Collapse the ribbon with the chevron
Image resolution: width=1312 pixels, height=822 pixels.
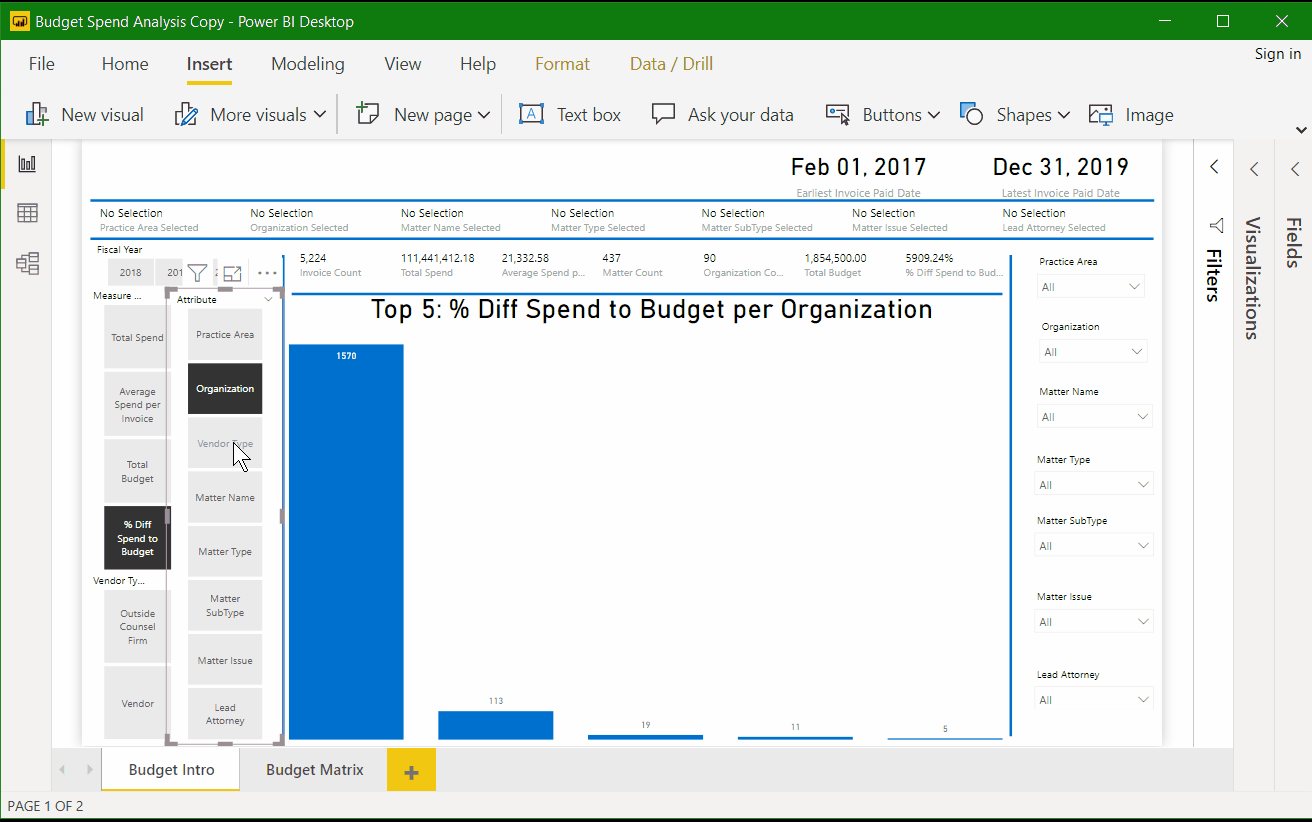tap(1301, 130)
